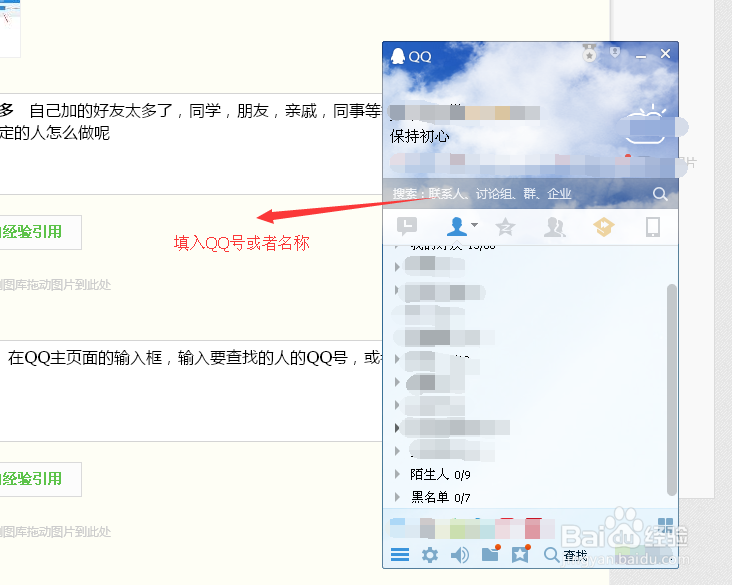The height and width of the screenshot is (585, 732).
Task: Click 经验引用 button below the 在QQ主页面 box
Action: click(40, 479)
